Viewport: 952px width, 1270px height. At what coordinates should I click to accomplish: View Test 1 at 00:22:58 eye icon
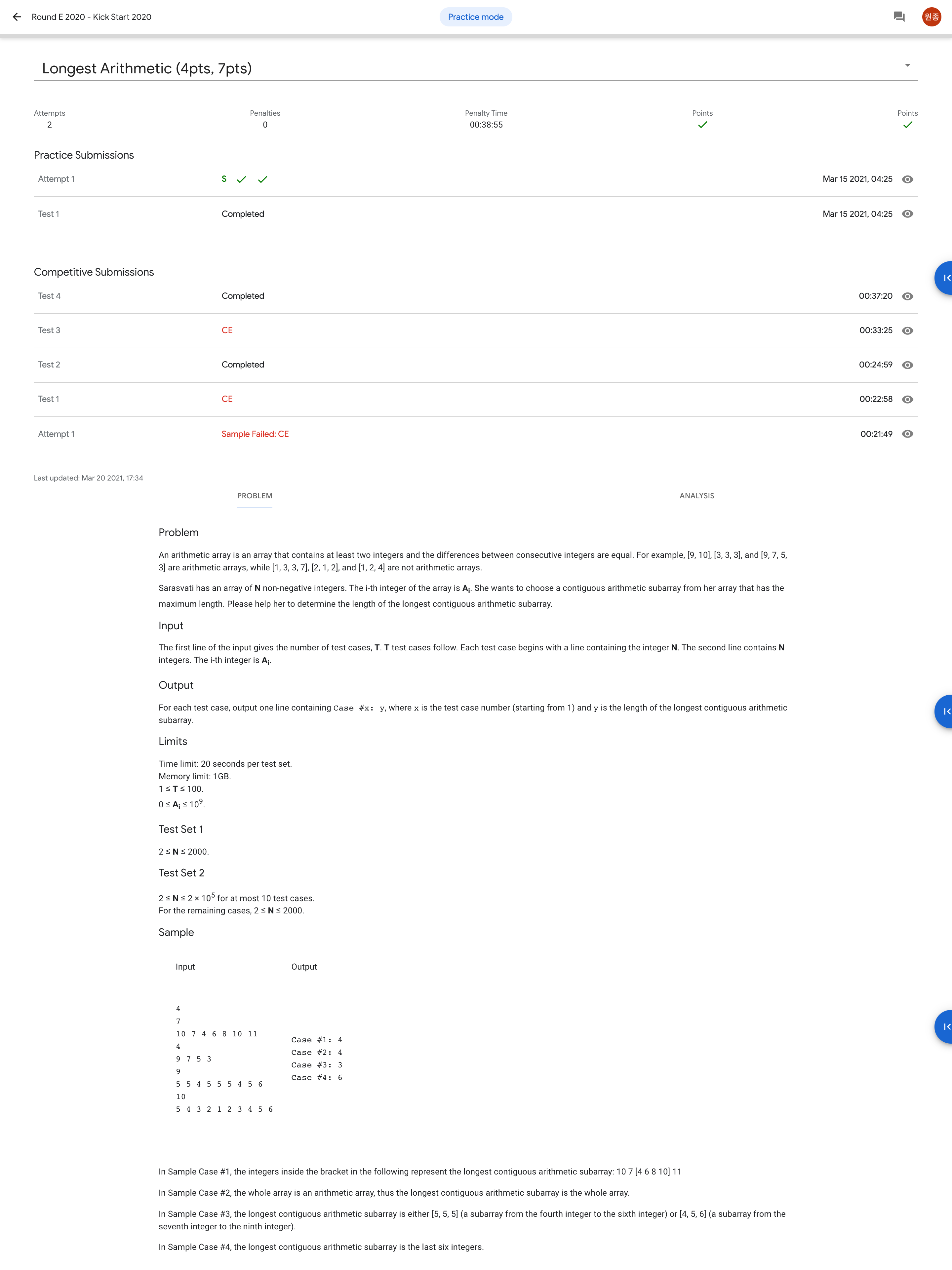click(x=907, y=400)
